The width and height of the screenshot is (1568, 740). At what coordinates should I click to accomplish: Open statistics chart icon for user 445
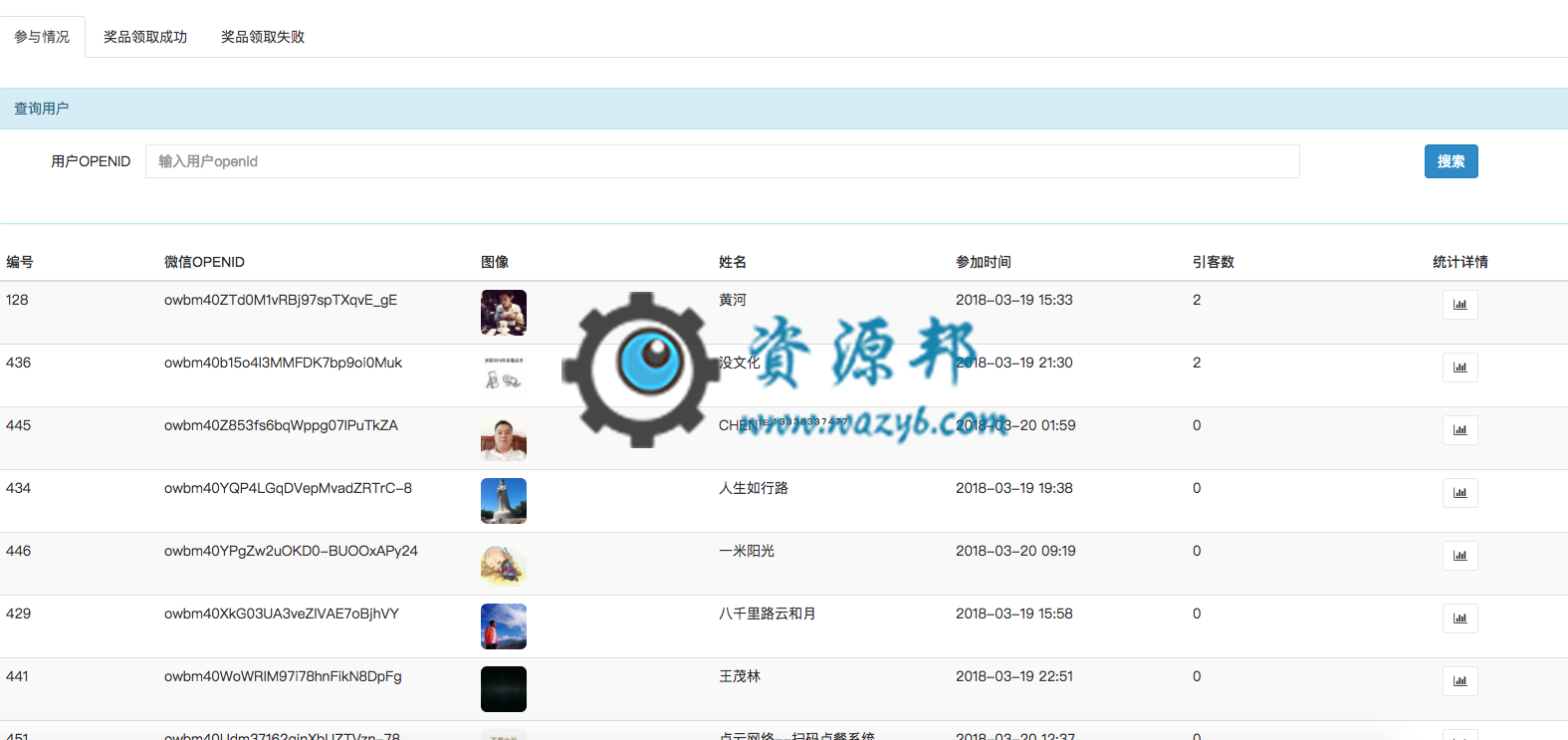pos(1459,430)
